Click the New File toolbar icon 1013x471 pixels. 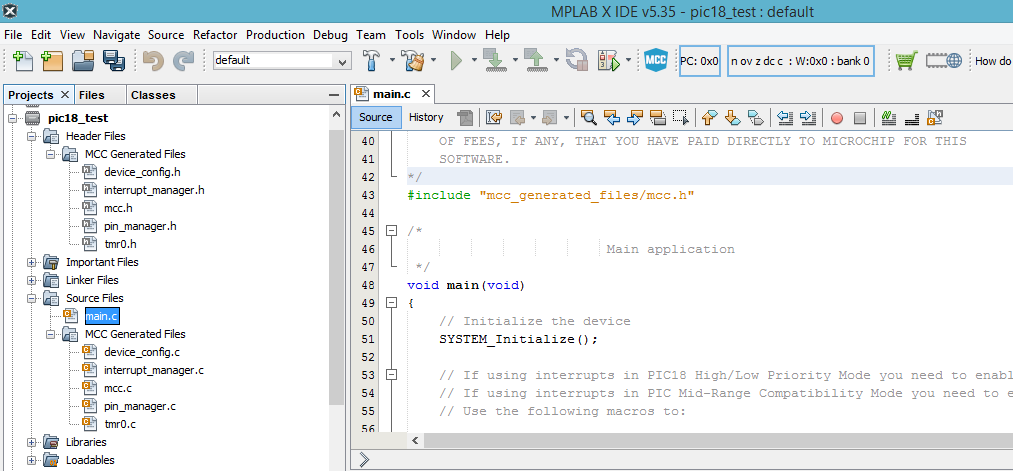click(23, 60)
